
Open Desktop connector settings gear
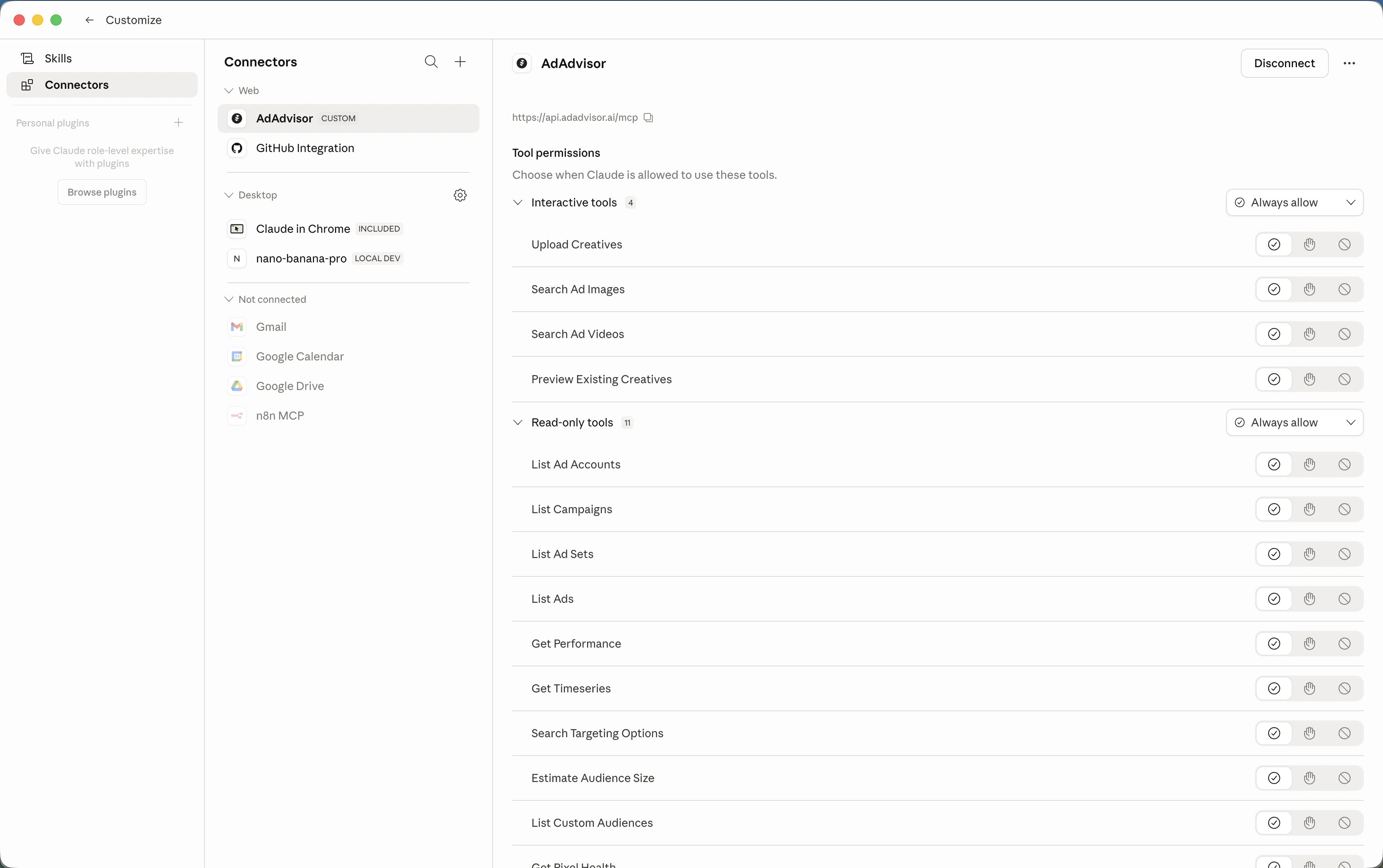[x=460, y=195]
